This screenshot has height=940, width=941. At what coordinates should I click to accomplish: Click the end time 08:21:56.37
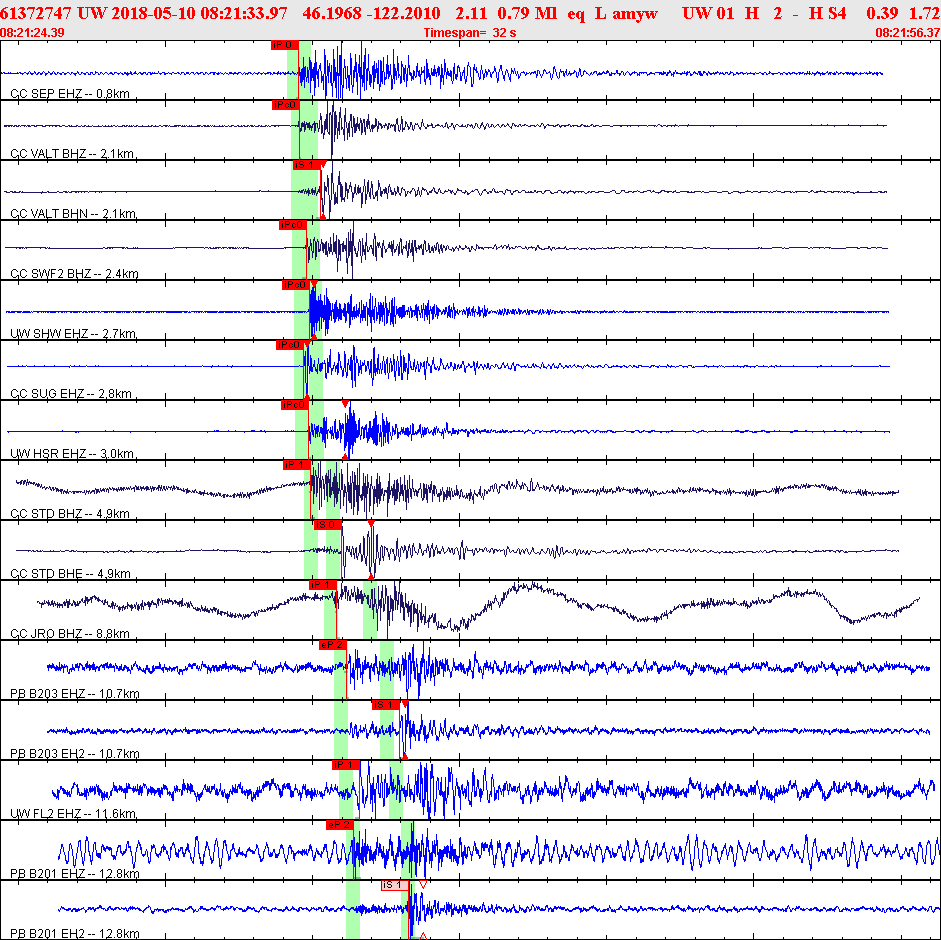tap(908, 33)
